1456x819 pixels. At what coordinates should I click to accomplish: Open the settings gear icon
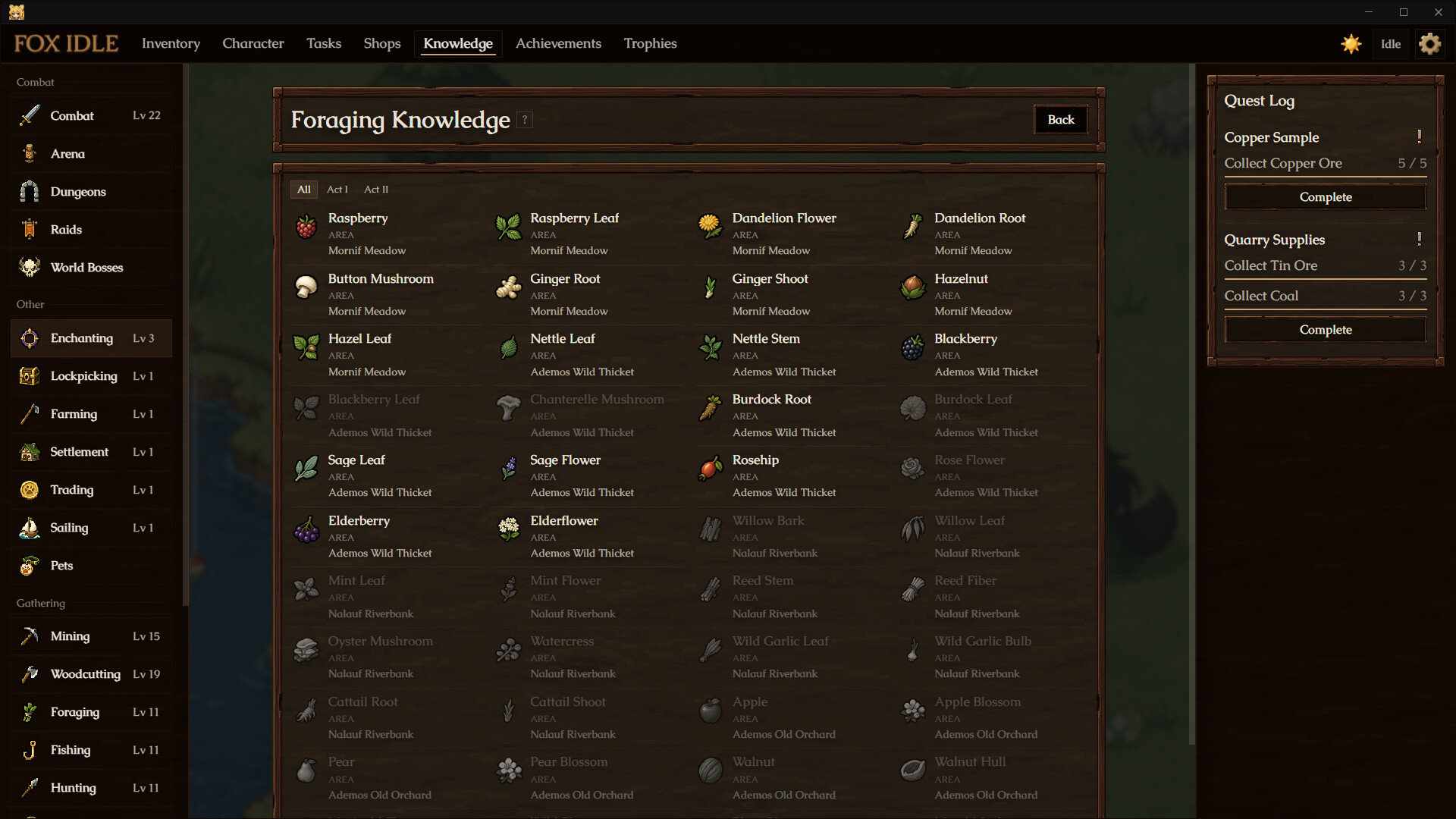pos(1429,44)
